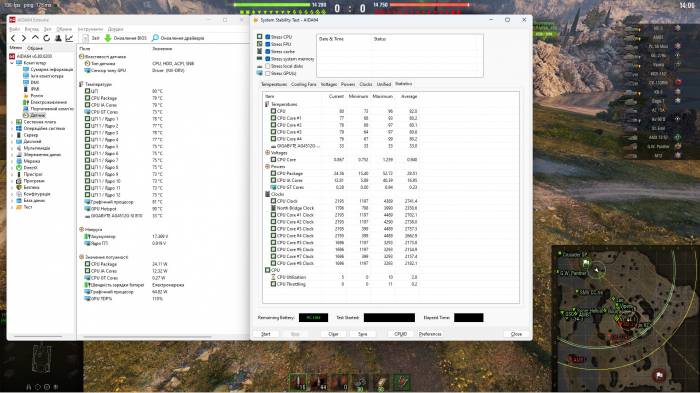Click the Start button in Stability Test
The width and height of the screenshot is (700, 393).
click(266, 334)
